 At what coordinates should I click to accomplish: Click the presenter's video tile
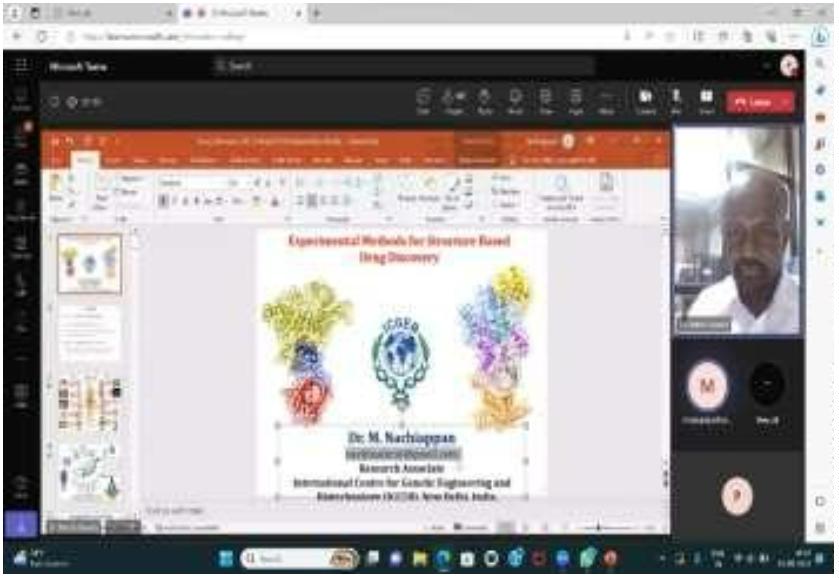pyautogui.click(x=737, y=230)
